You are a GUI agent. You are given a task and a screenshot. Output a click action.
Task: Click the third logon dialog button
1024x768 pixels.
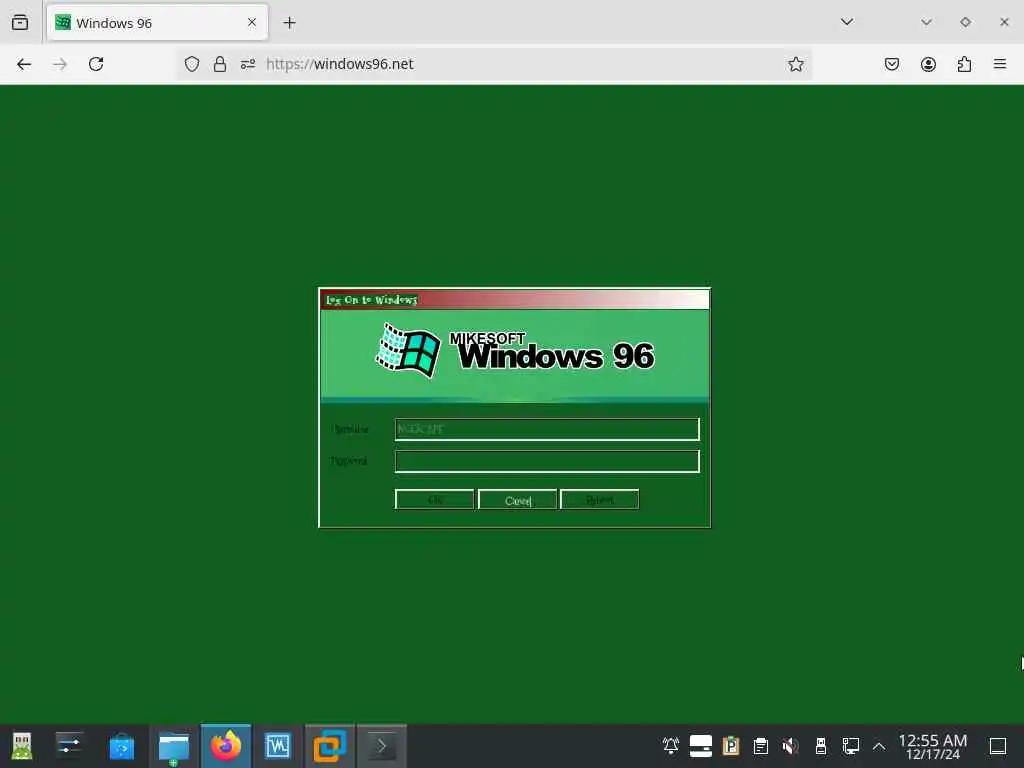coord(600,500)
